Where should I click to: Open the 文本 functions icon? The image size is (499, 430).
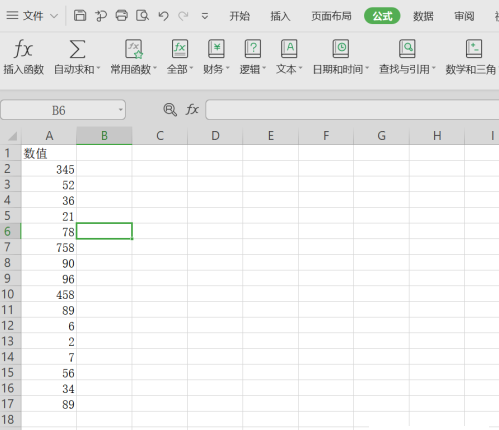289,49
